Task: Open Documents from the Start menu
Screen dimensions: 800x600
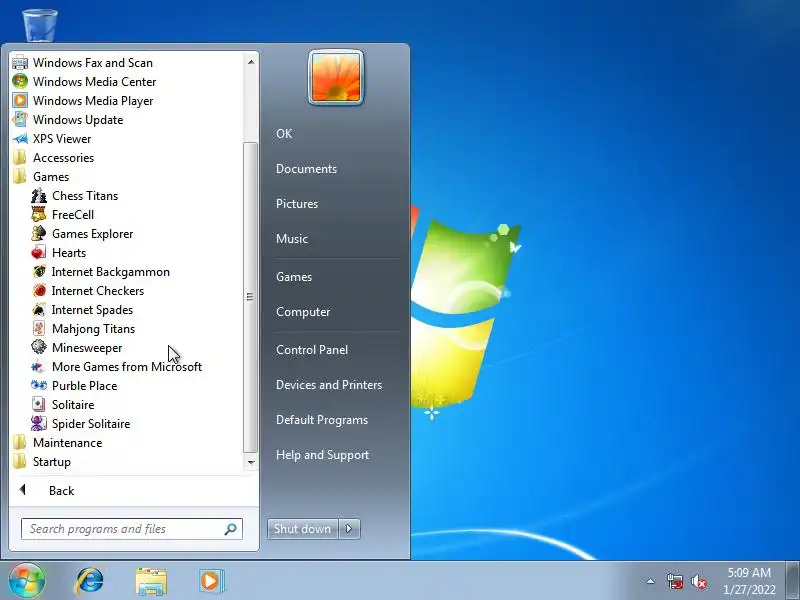Action: (x=306, y=169)
